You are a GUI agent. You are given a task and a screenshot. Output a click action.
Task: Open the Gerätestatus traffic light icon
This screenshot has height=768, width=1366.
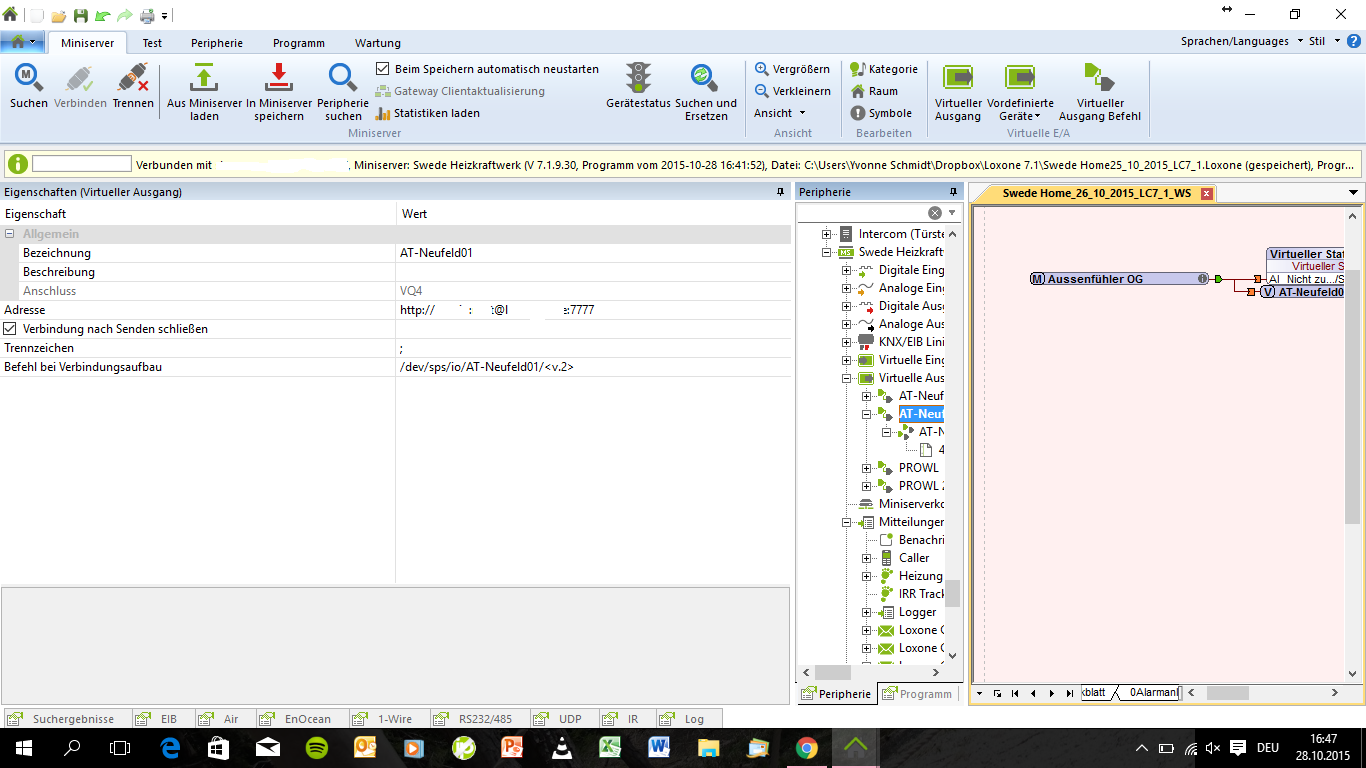638,79
